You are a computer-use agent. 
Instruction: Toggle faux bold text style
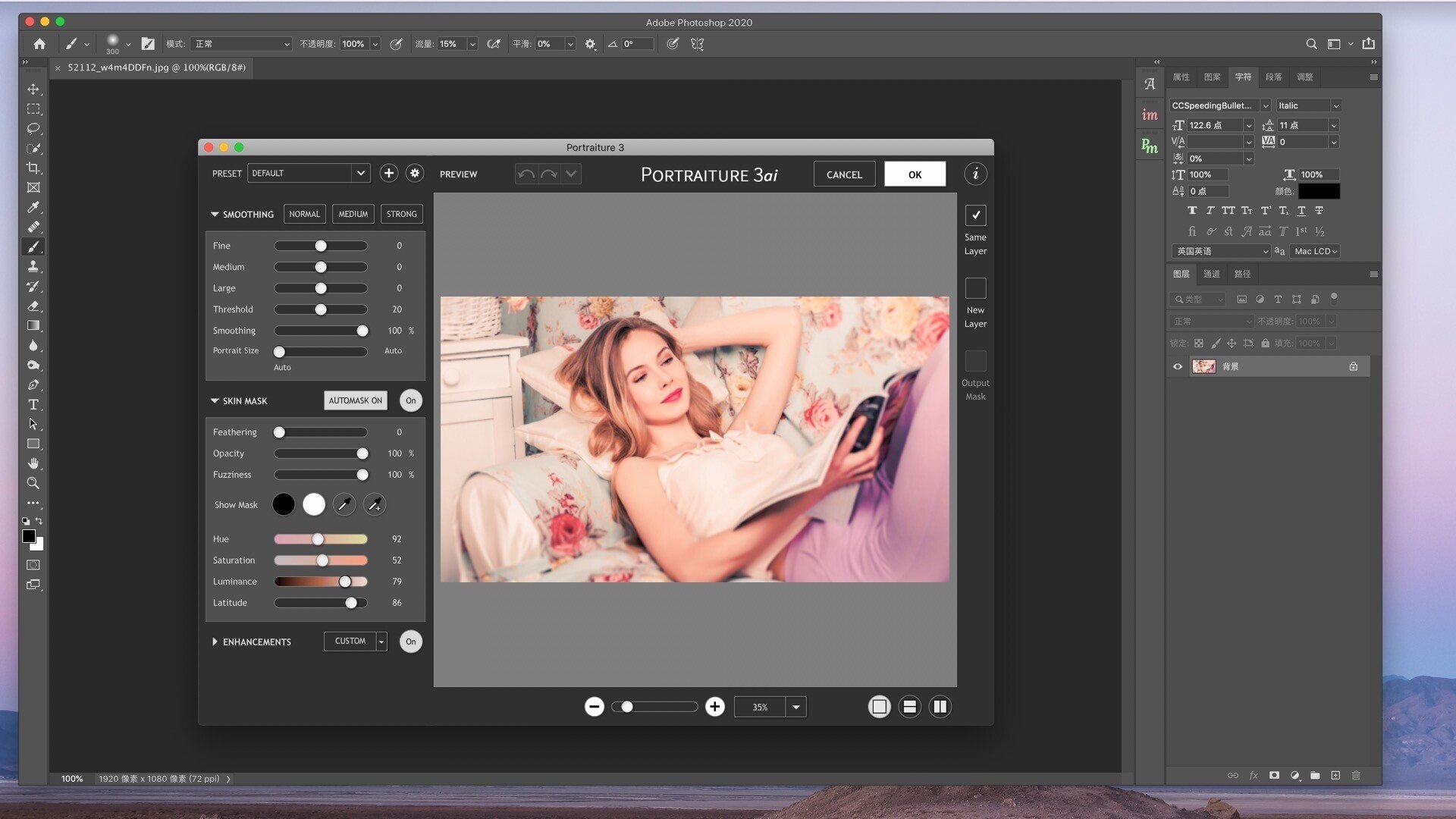[x=1192, y=211]
